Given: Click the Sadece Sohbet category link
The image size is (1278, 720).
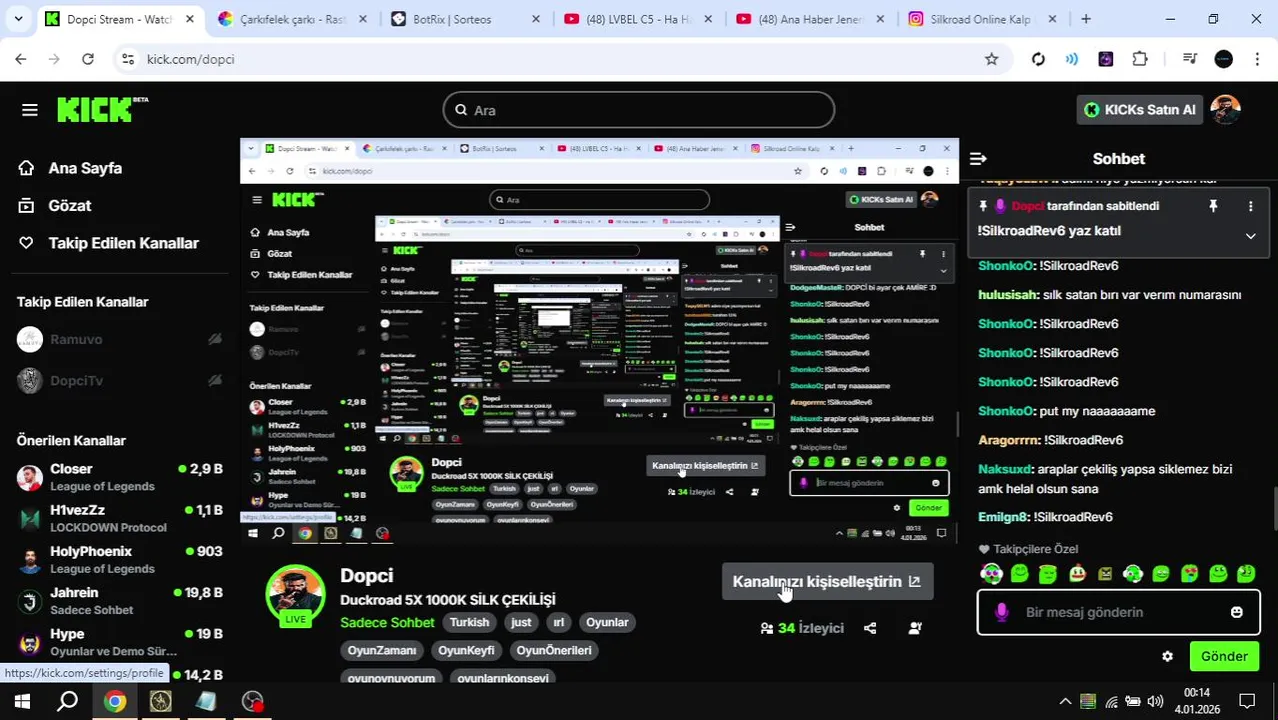Looking at the screenshot, I should click(x=387, y=622).
